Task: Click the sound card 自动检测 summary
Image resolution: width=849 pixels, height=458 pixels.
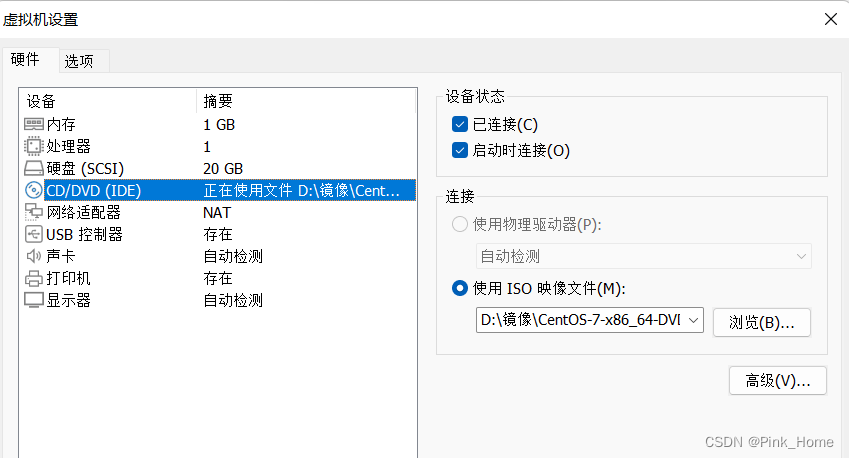Action: point(233,256)
